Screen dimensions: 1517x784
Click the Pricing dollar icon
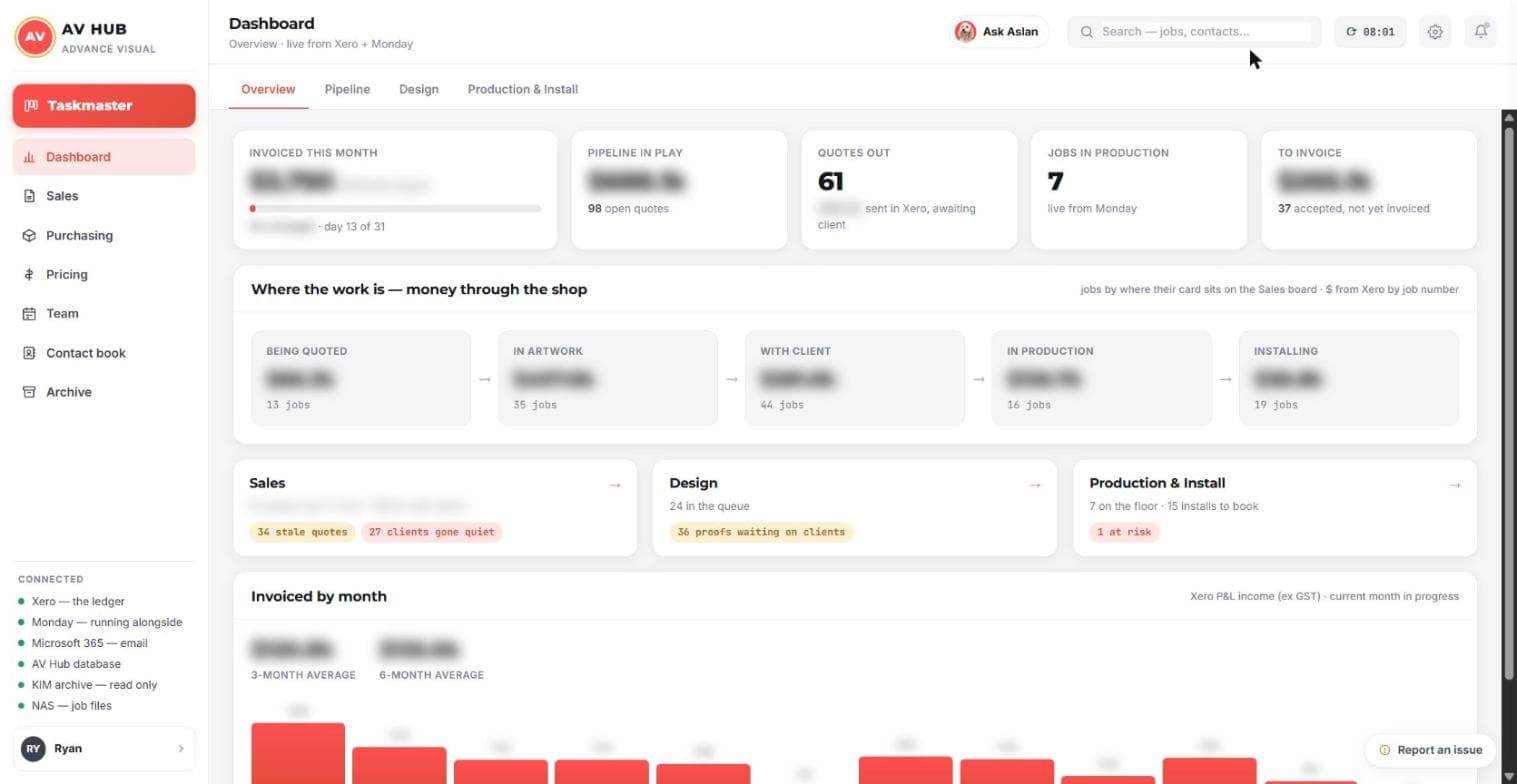click(29, 274)
